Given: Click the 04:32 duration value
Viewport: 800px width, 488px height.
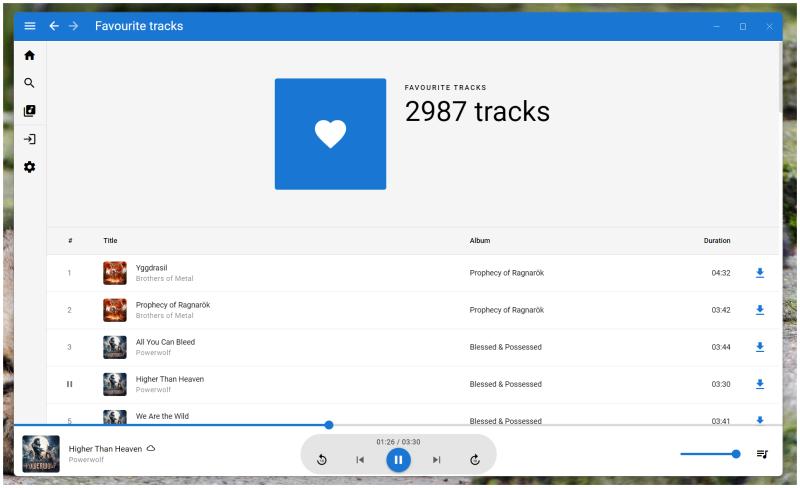Looking at the screenshot, I should [721, 273].
